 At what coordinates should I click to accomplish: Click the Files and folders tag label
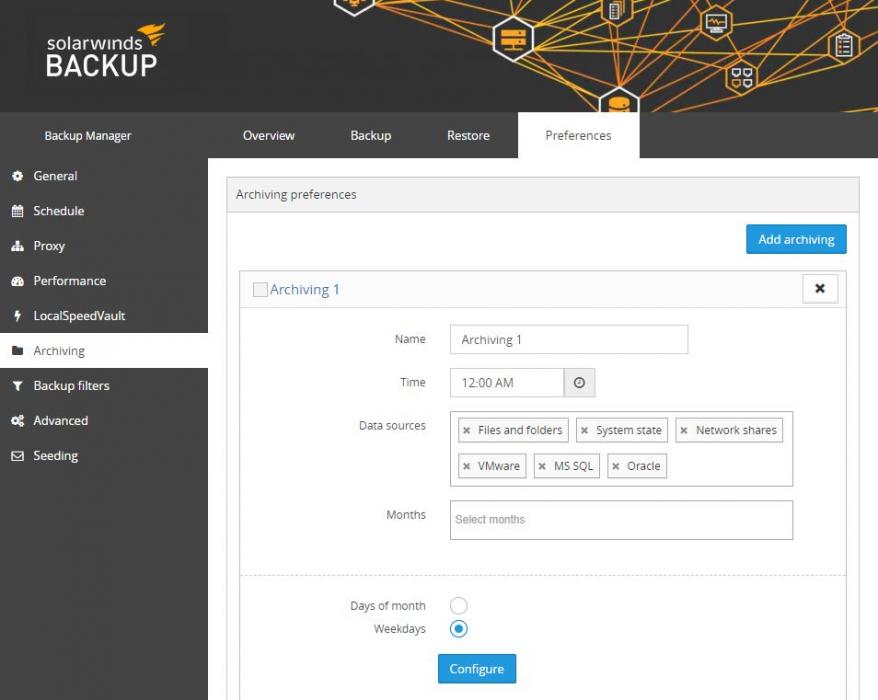coord(520,430)
